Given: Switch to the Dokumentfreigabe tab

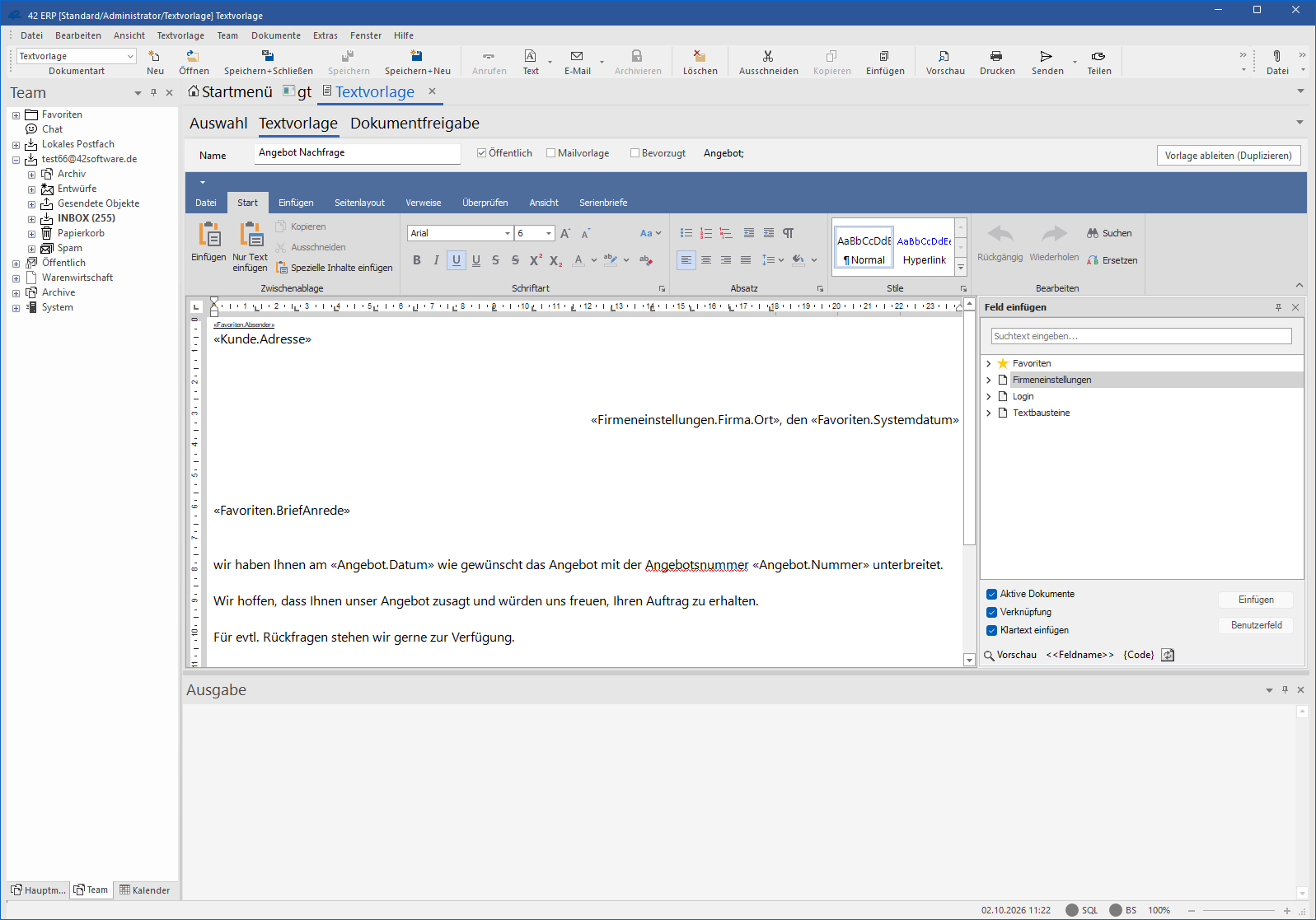Looking at the screenshot, I should point(414,124).
